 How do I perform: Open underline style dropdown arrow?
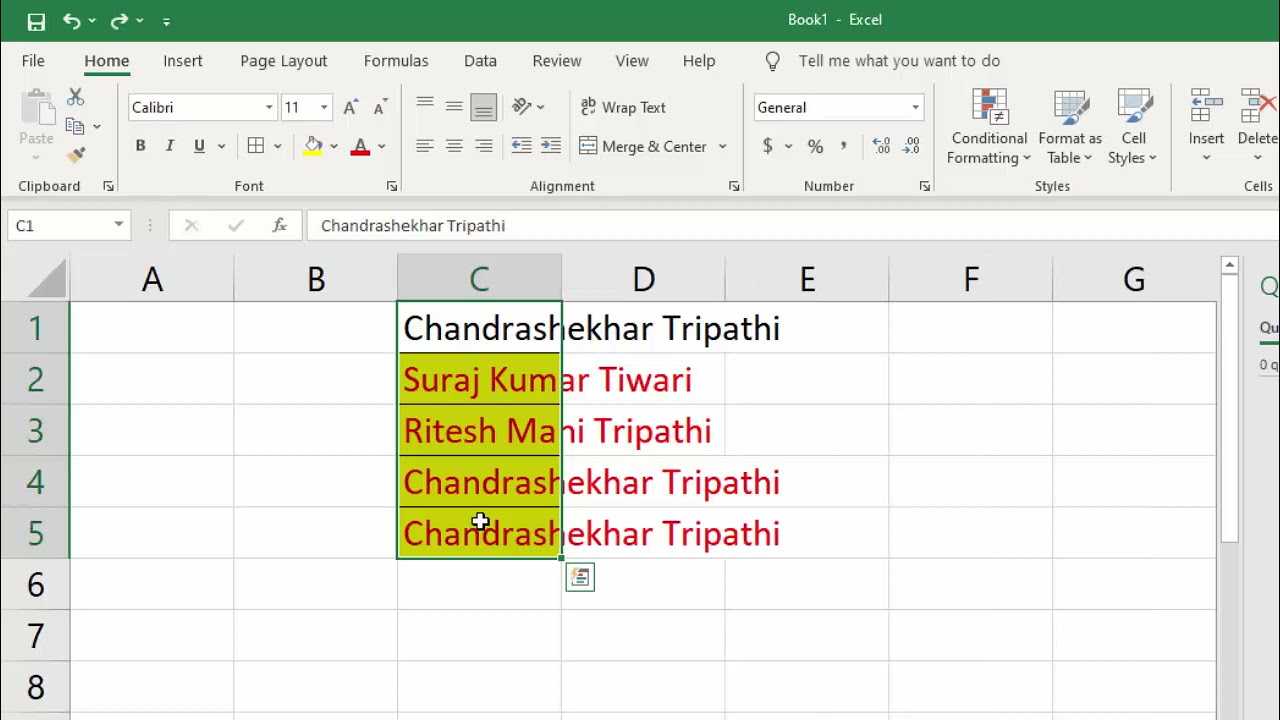(221, 146)
